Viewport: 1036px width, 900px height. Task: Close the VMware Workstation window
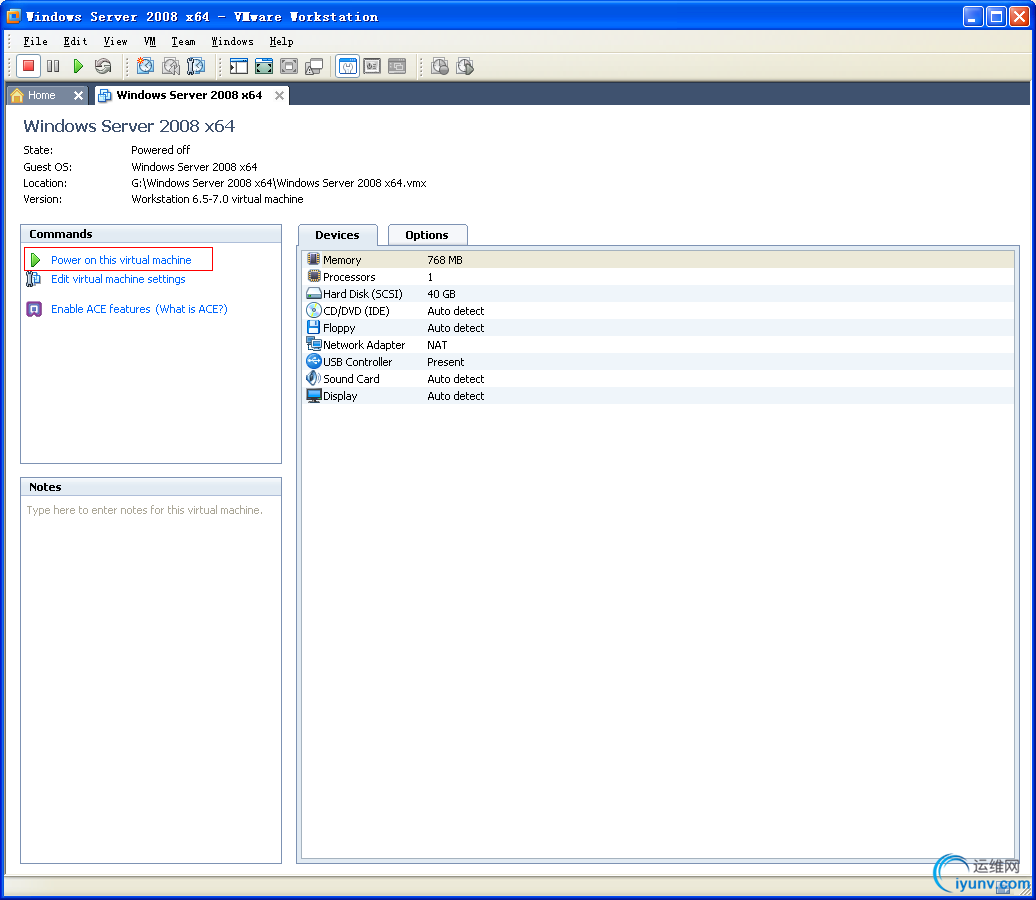pyautogui.click(x=1019, y=17)
